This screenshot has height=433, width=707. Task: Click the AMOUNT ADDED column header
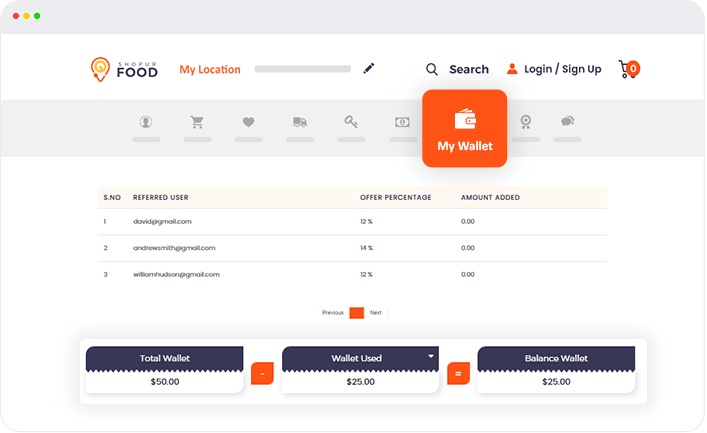click(490, 198)
